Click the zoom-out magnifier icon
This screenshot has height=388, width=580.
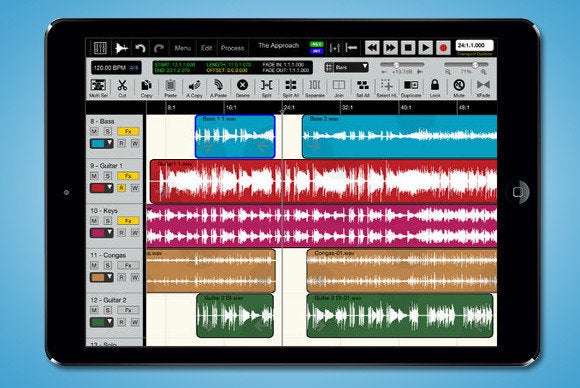pyautogui.click(x=448, y=72)
